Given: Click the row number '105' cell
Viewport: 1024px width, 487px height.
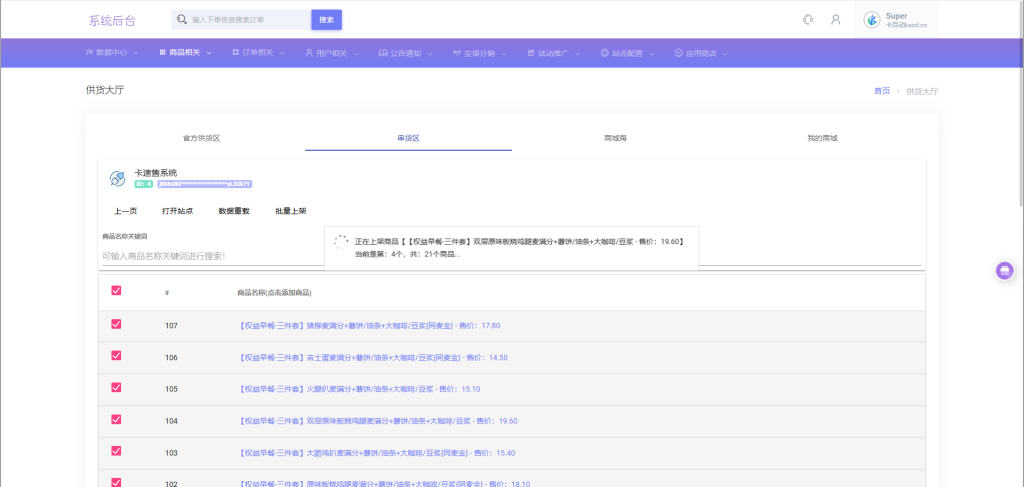Looking at the screenshot, I should (171, 389).
